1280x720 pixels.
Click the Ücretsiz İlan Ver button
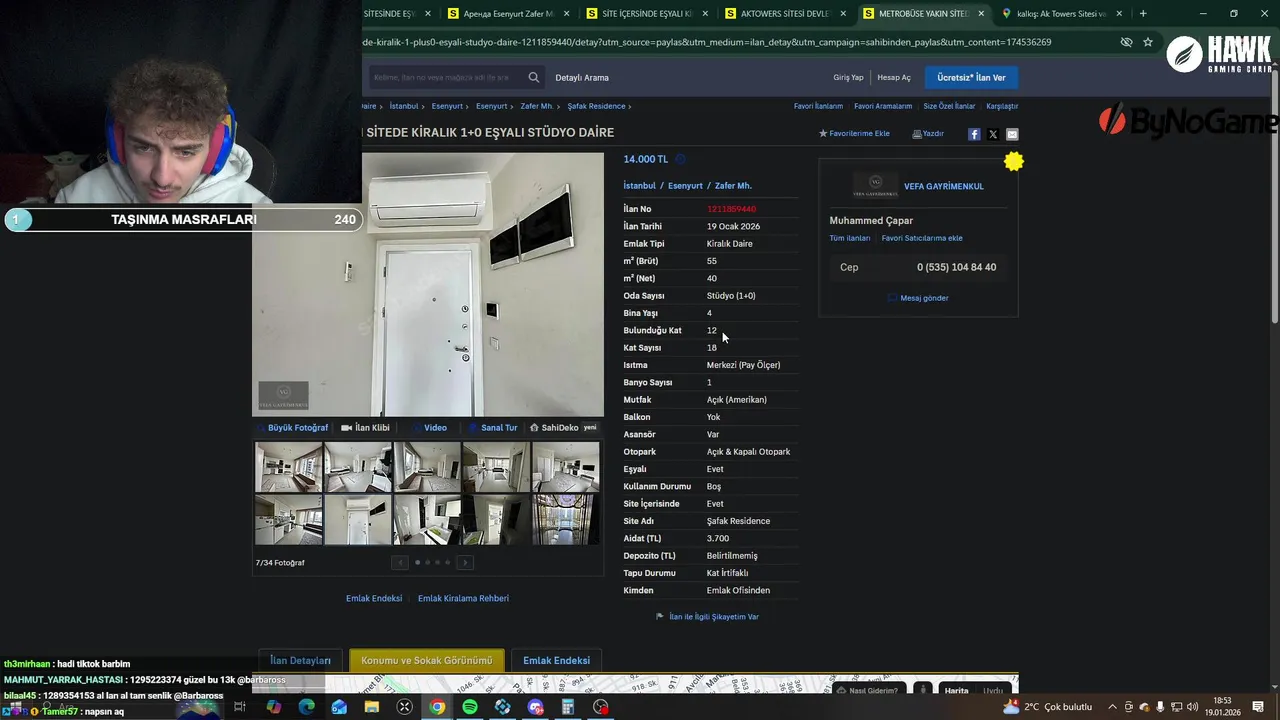point(971,77)
